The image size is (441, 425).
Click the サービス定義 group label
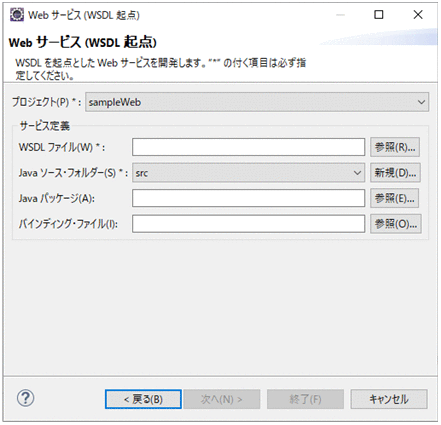(45, 126)
